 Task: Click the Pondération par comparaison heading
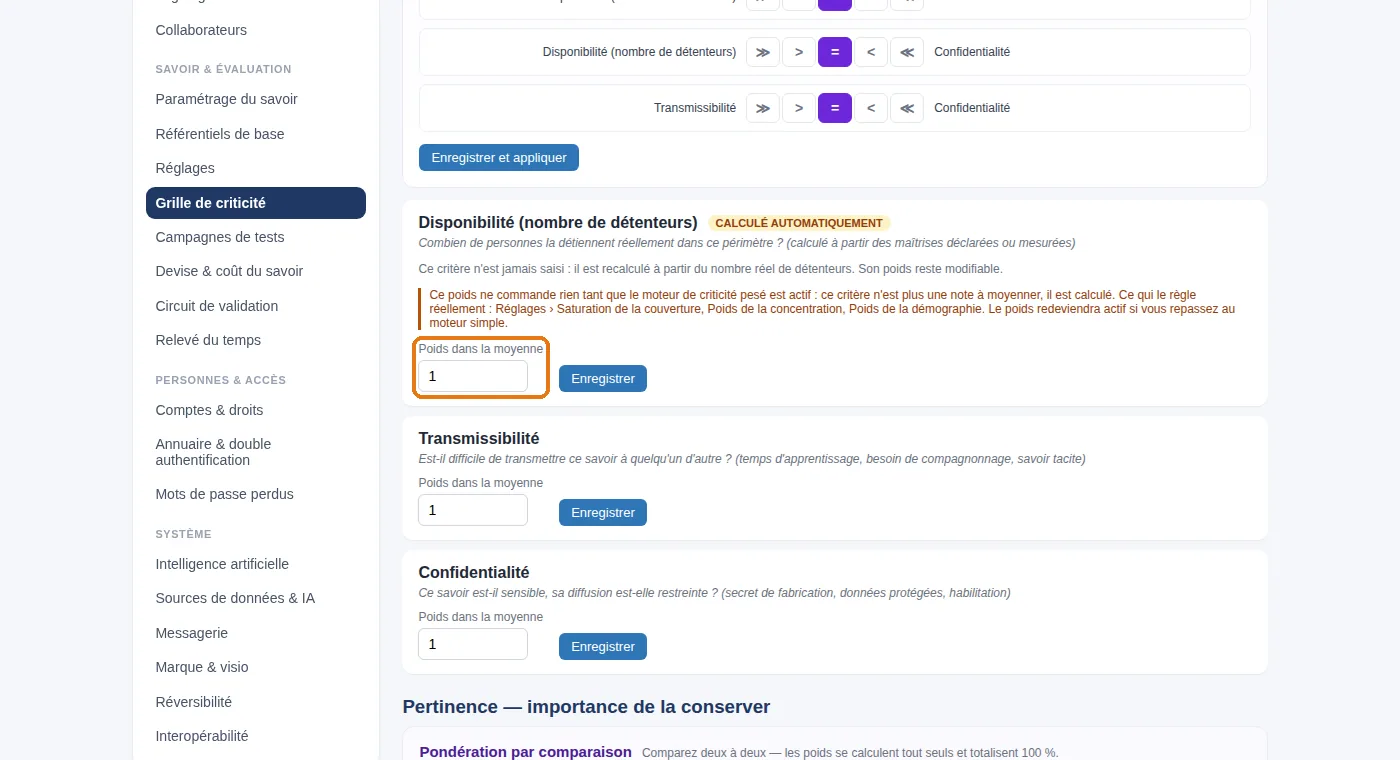(x=526, y=752)
